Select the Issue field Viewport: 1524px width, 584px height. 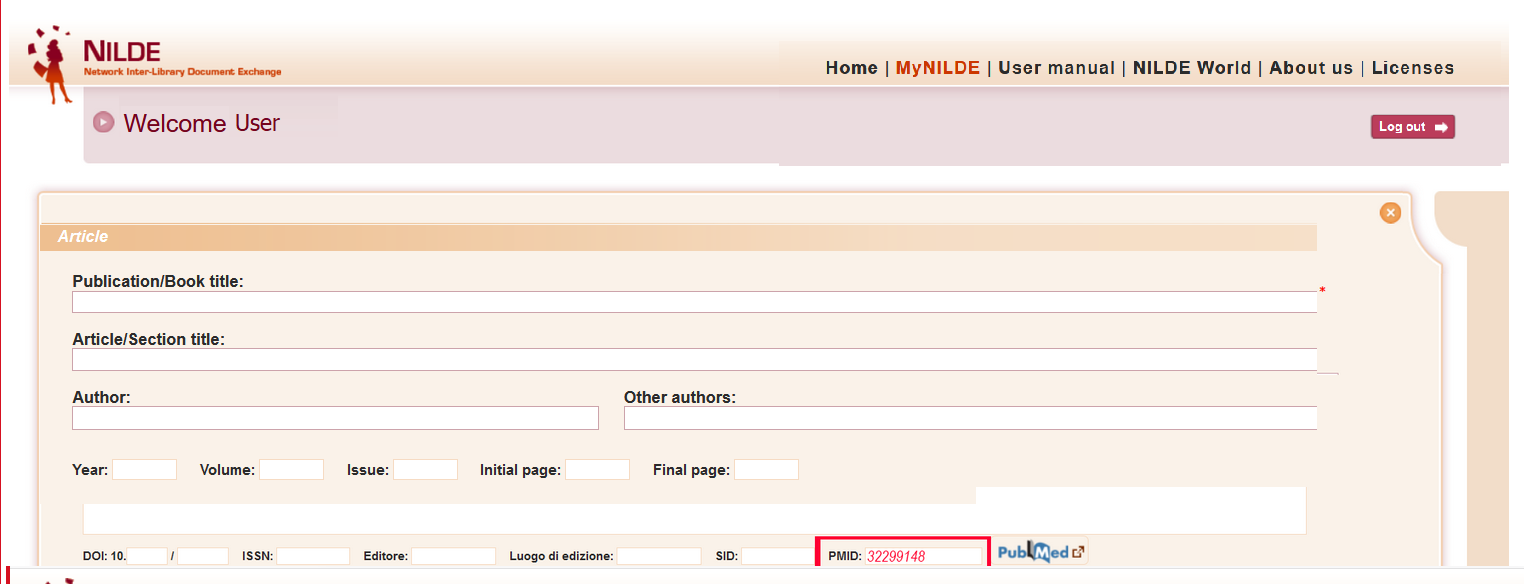tap(425, 470)
